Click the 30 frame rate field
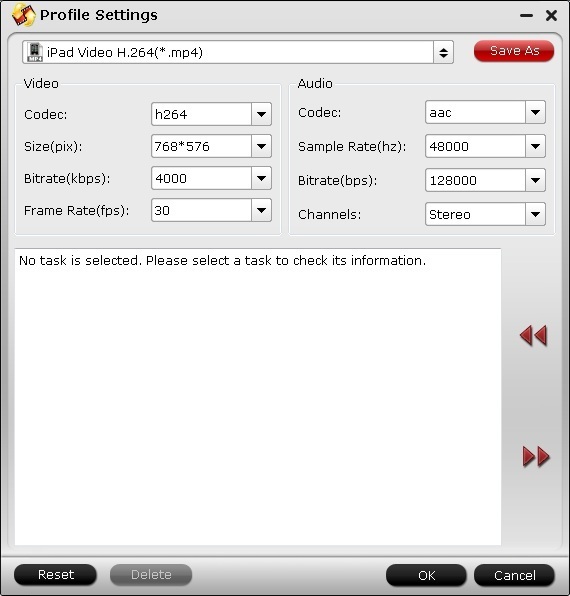 click(201, 210)
